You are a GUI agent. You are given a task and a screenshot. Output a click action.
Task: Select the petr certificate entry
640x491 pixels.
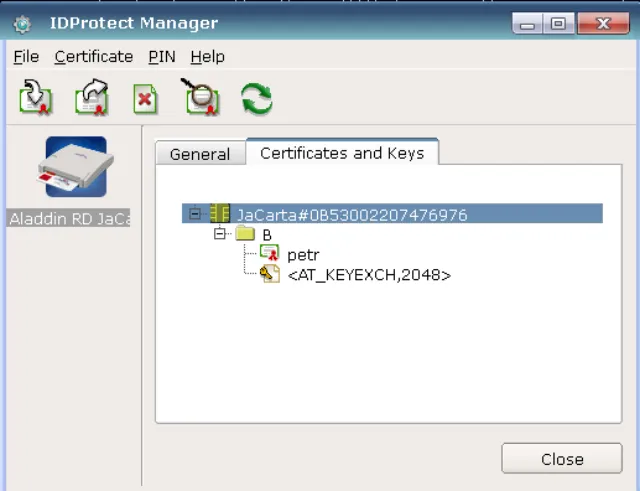pyautogui.click(x=303, y=255)
